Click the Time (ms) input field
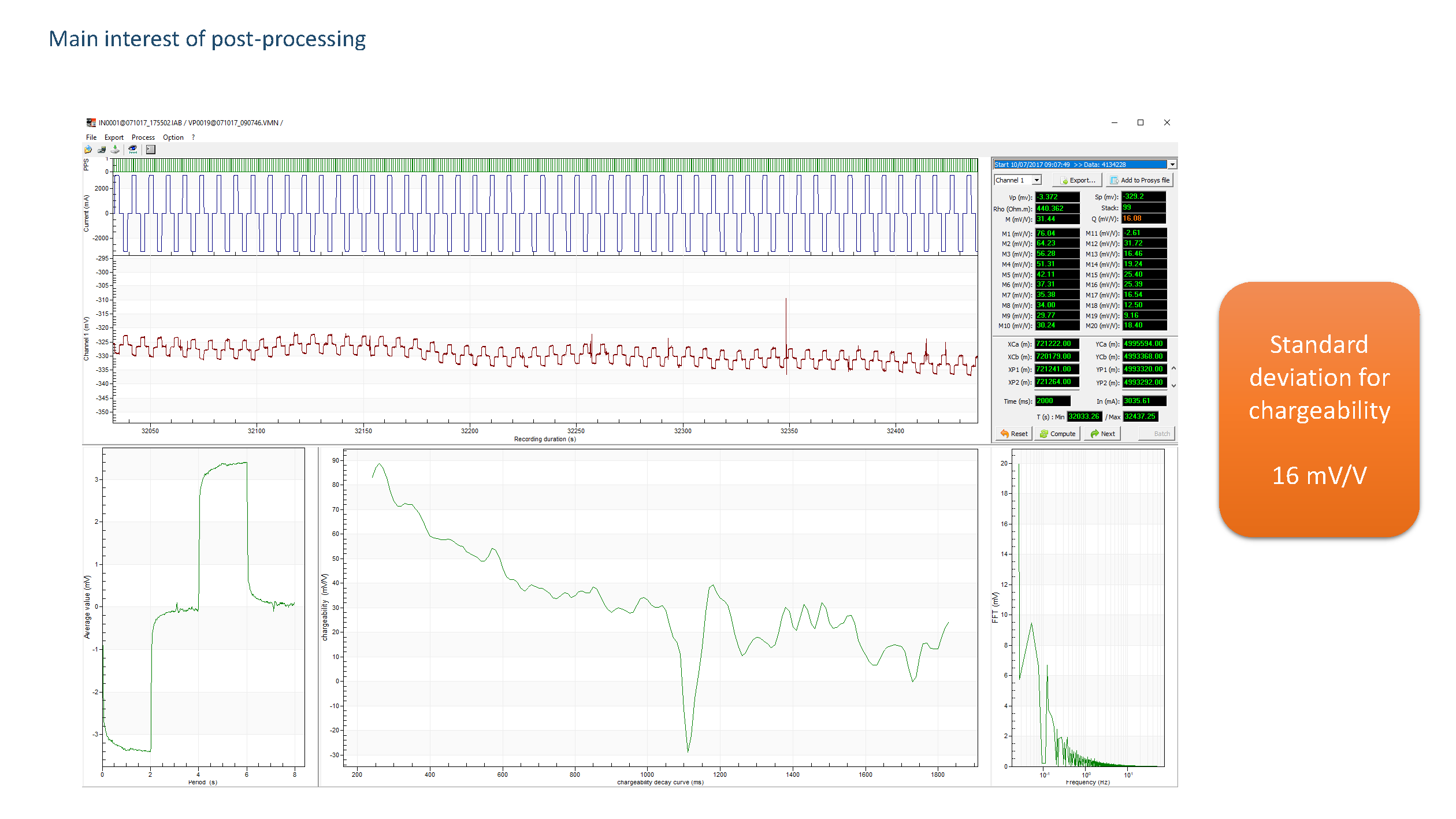Viewport: 1456px width, 819px height. (x=1053, y=401)
